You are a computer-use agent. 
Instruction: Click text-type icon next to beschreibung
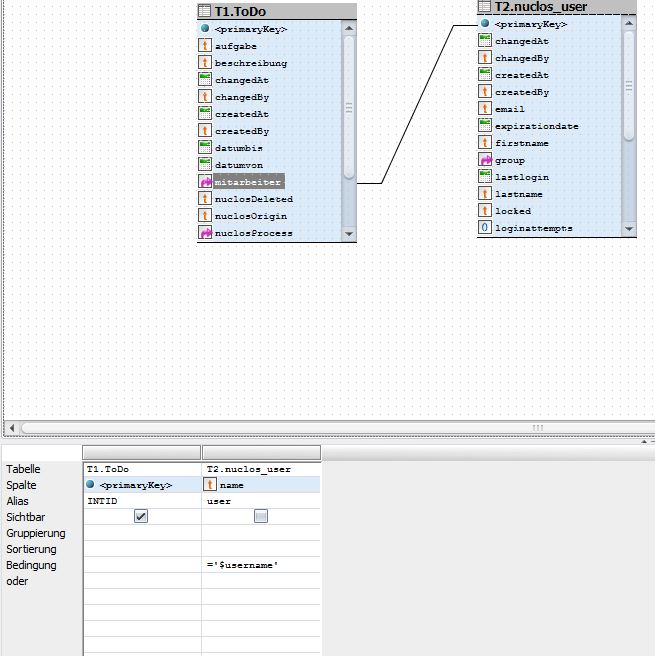[205, 62]
